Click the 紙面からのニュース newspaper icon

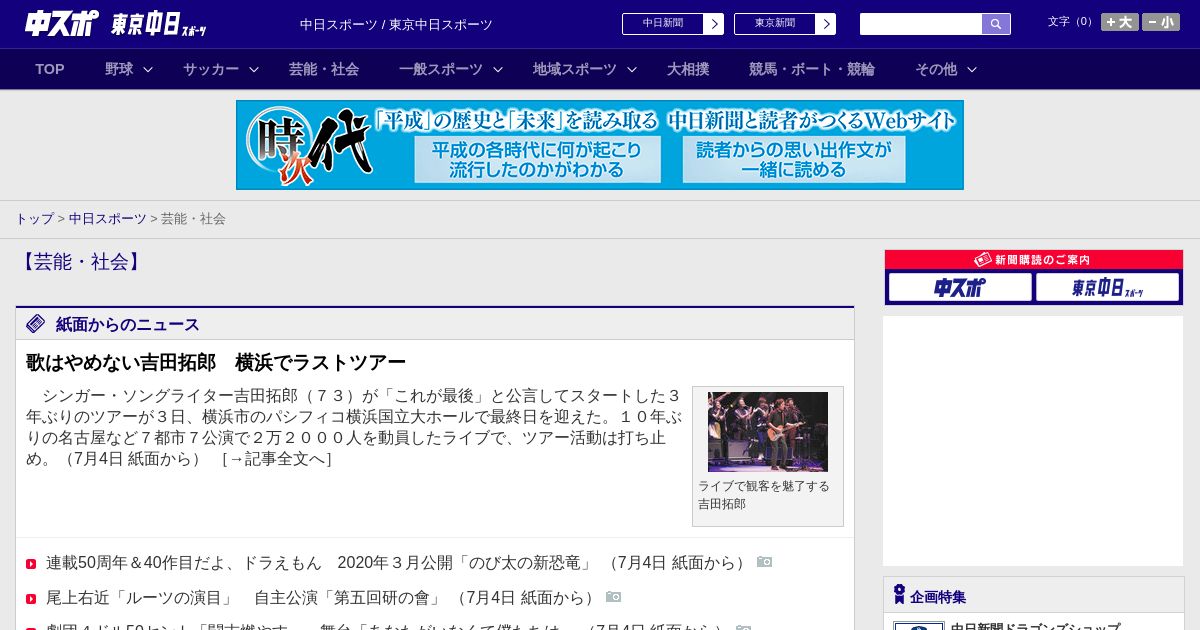[x=36, y=324]
